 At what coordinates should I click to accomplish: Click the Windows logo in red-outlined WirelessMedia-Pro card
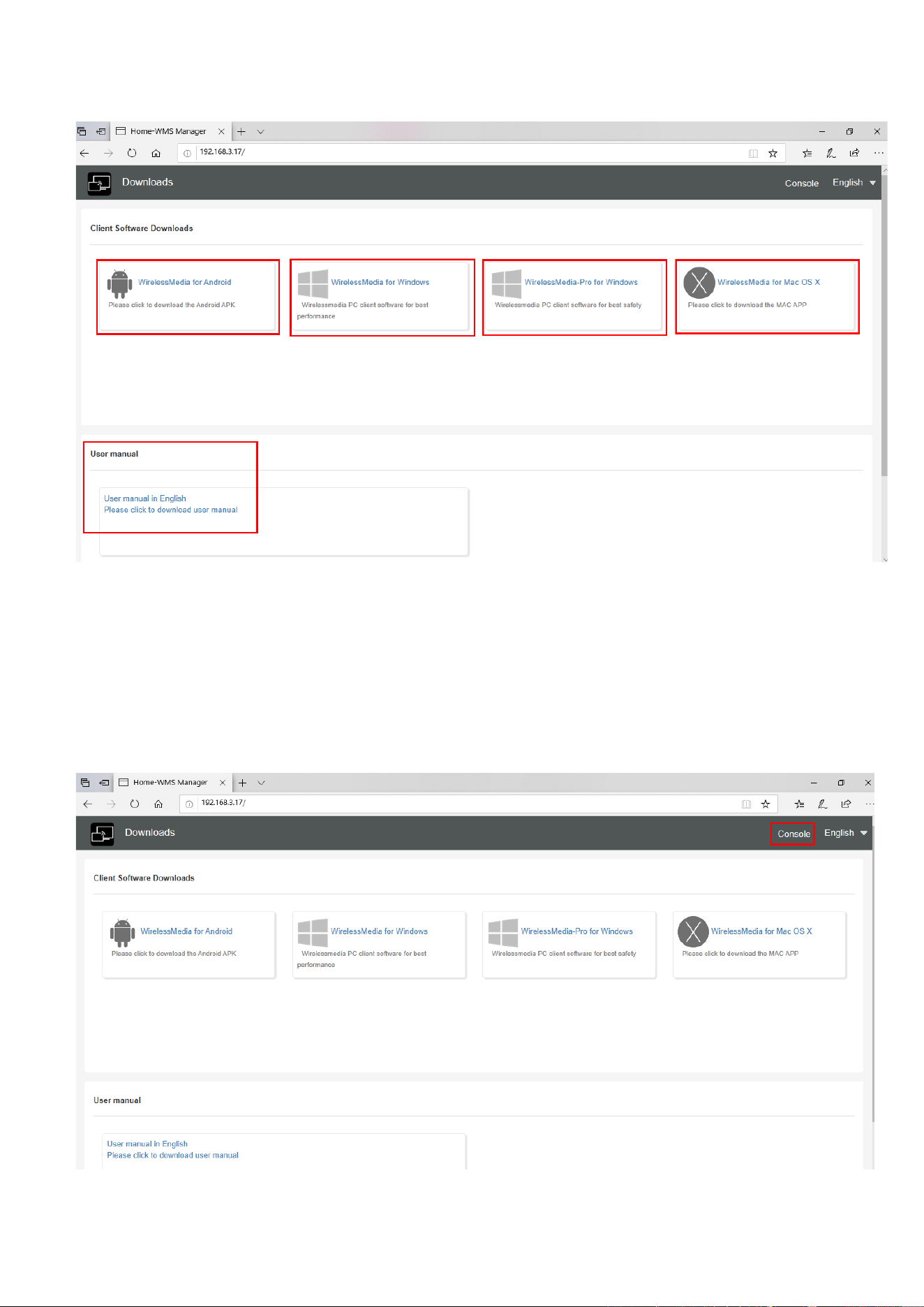(506, 284)
